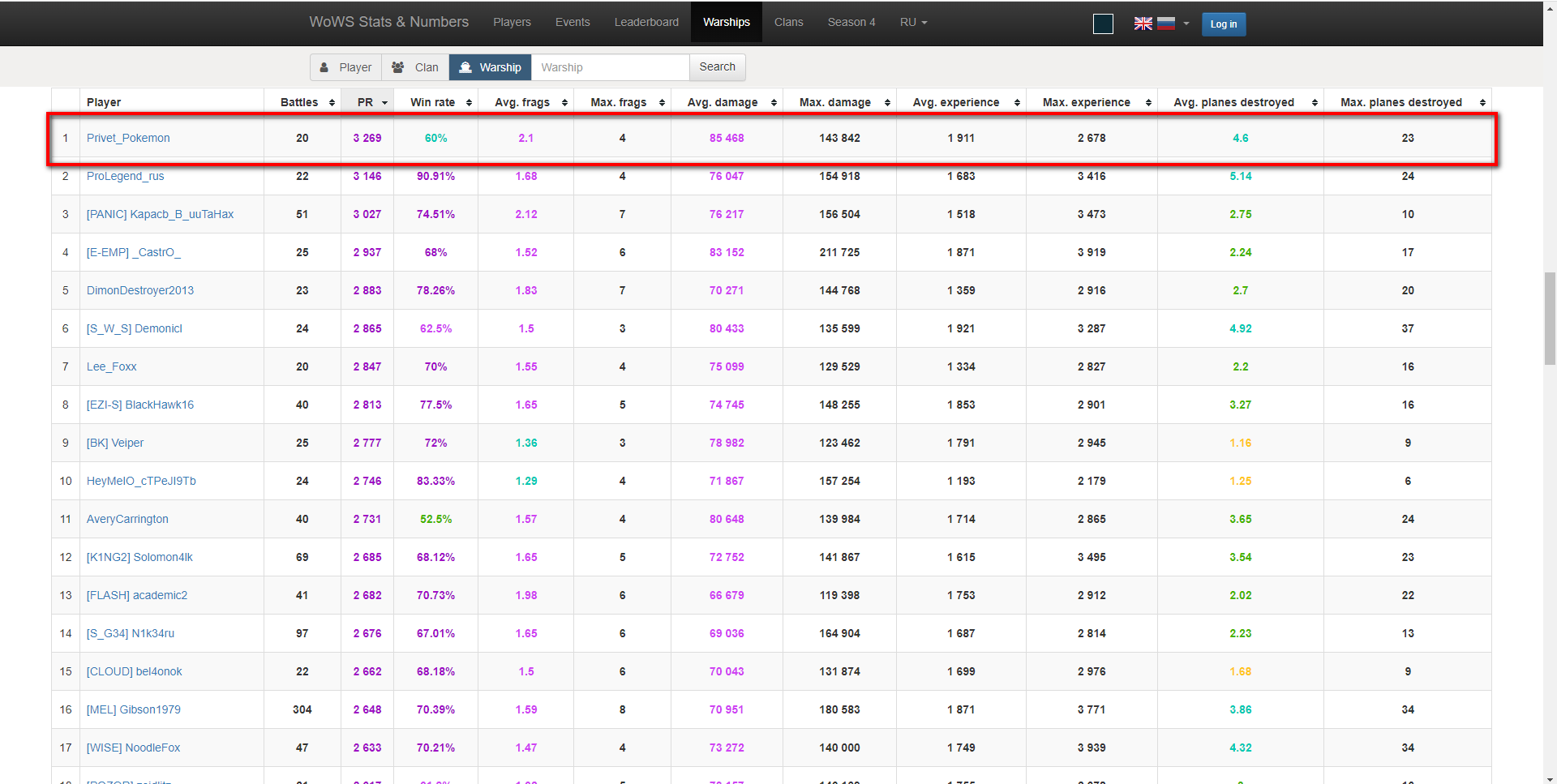Focus the Warship search input field
Viewport: 1557px width, 784px height.
(x=610, y=67)
